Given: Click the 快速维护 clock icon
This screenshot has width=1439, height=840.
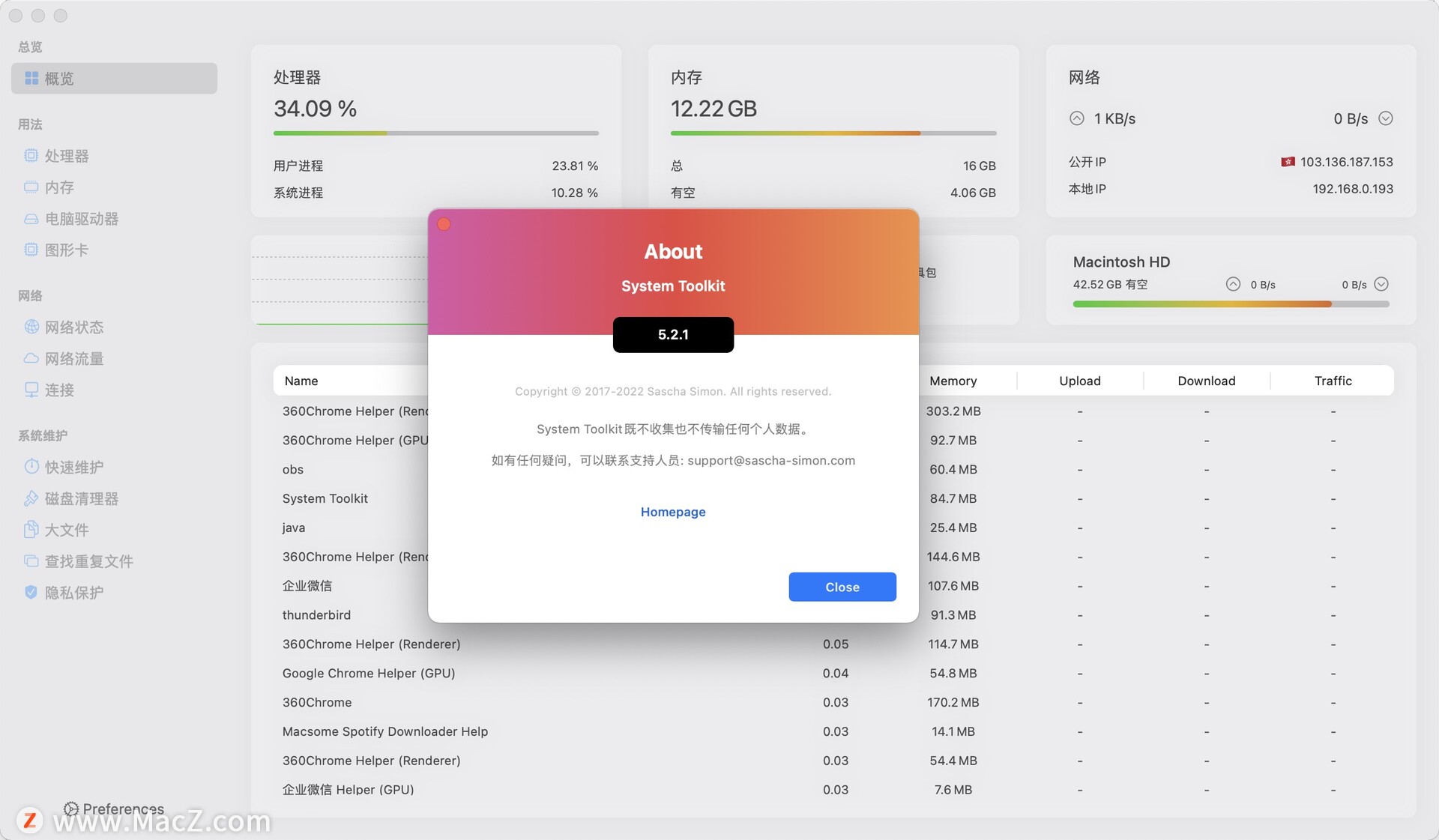Looking at the screenshot, I should pos(31,467).
